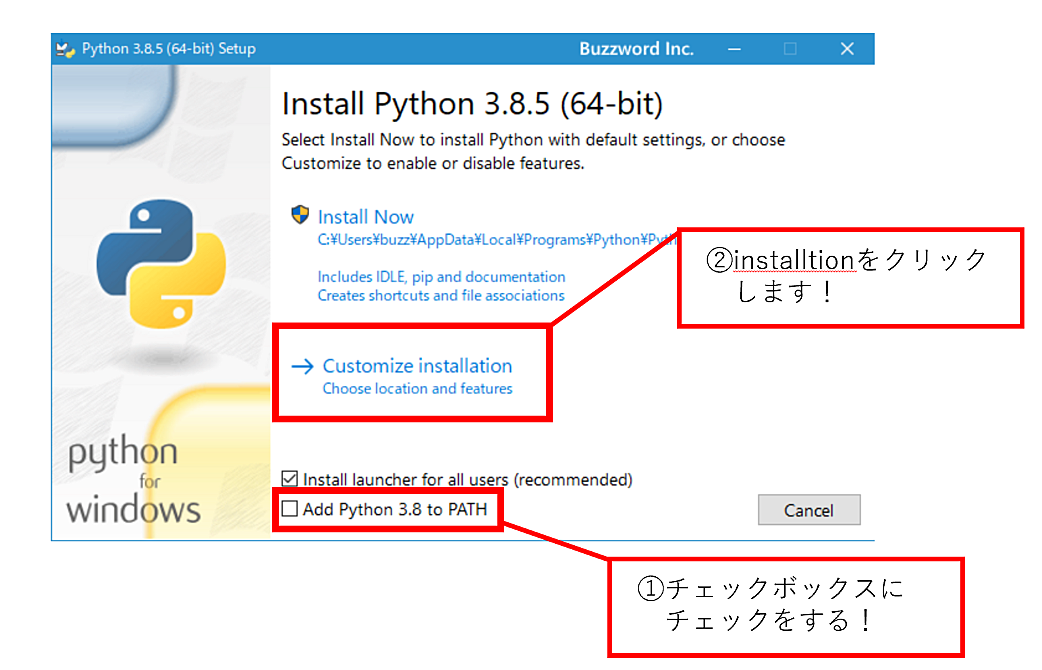This screenshot has width=1042, height=670.
Task: Click the Select Install Now description text
Action: [x=533, y=152]
